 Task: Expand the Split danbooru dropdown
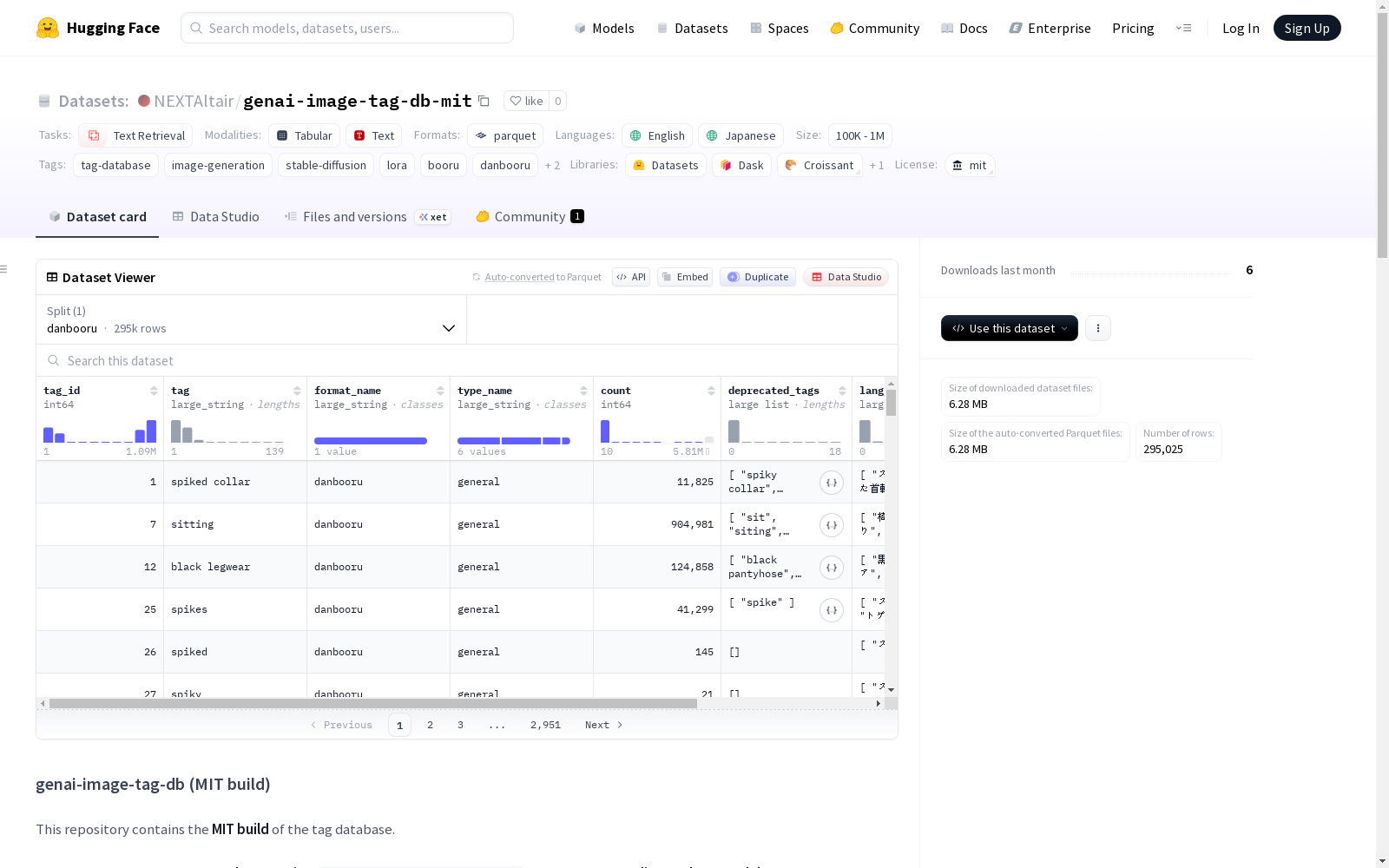click(251, 319)
